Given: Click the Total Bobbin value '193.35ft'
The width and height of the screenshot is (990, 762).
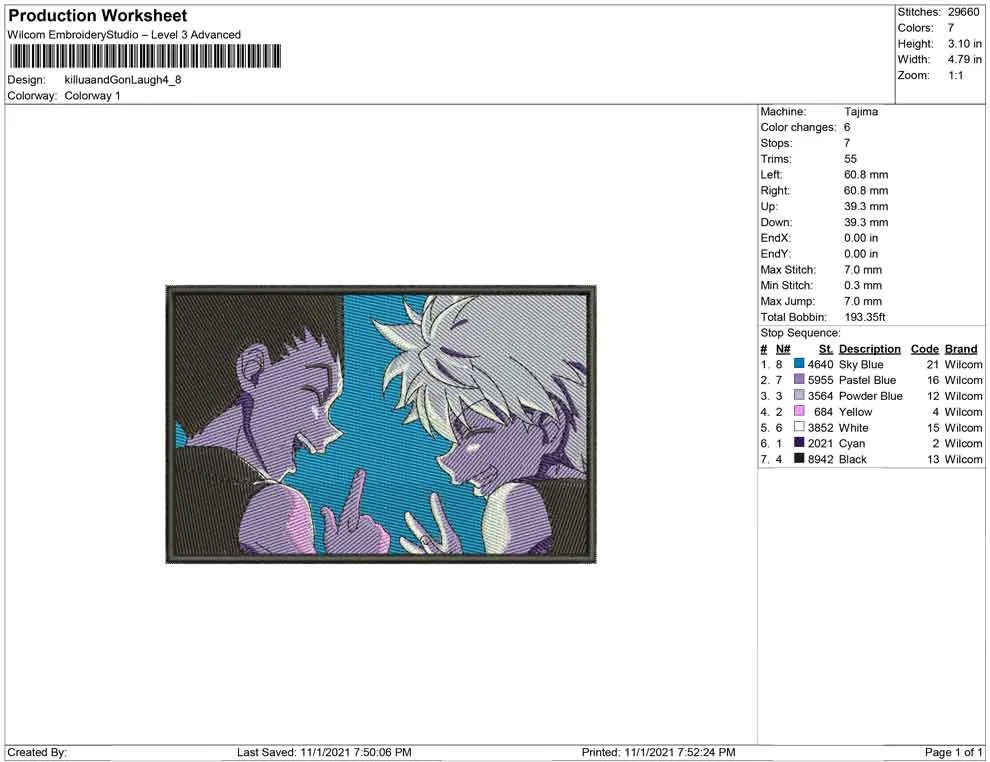Looking at the screenshot, I should [x=864, y=317].
